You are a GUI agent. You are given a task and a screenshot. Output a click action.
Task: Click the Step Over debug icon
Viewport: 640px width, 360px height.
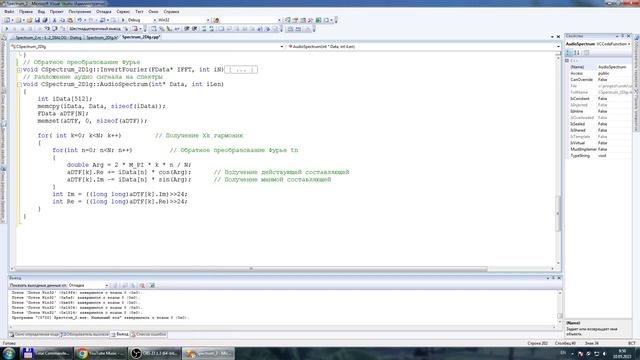[x=54, y=29]
